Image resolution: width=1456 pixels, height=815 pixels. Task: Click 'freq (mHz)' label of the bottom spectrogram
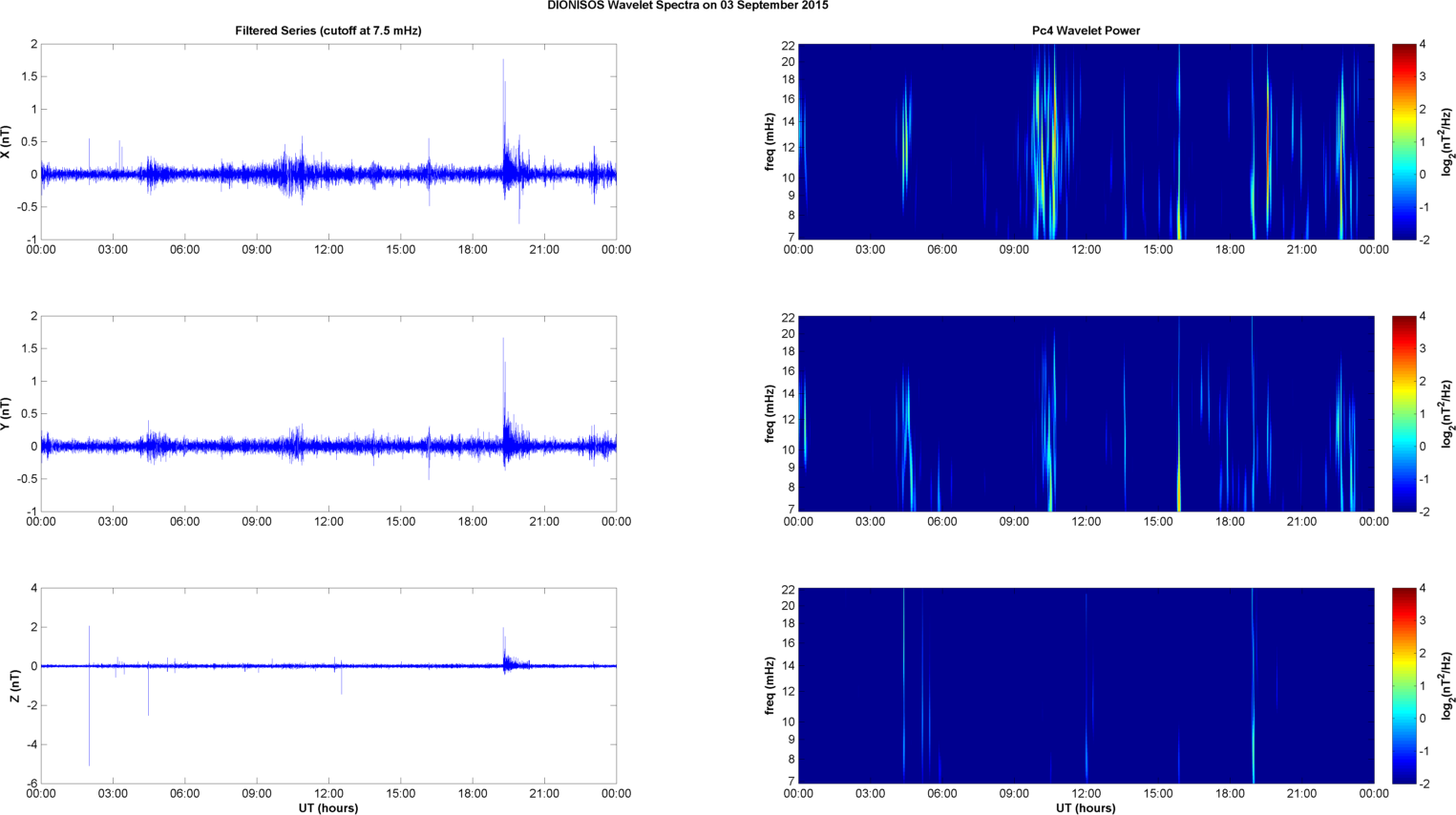point(770,686)
